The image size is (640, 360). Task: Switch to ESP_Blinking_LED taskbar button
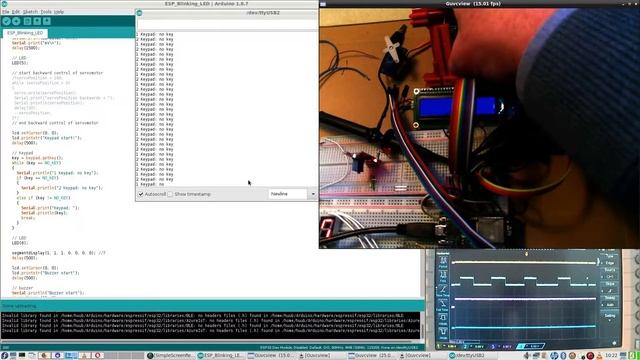pyautogui.click(x=220, y=356)
